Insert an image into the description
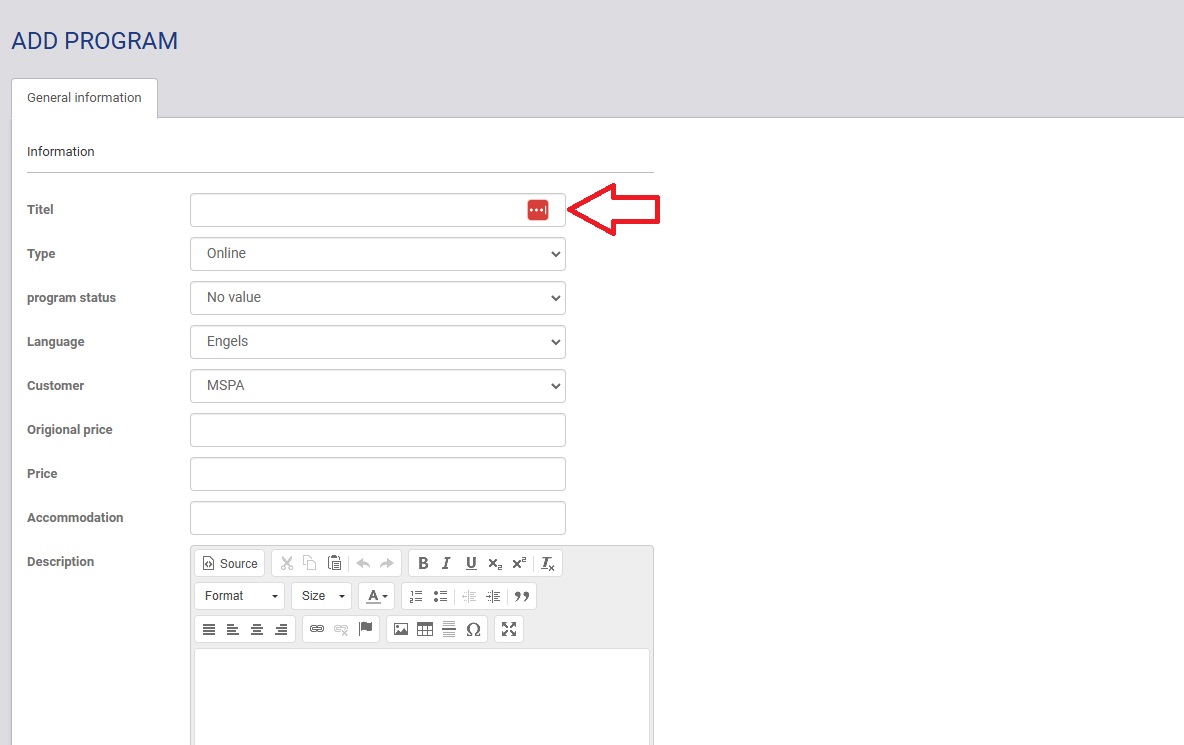The image size is (1184, 745). pos(401,629)
